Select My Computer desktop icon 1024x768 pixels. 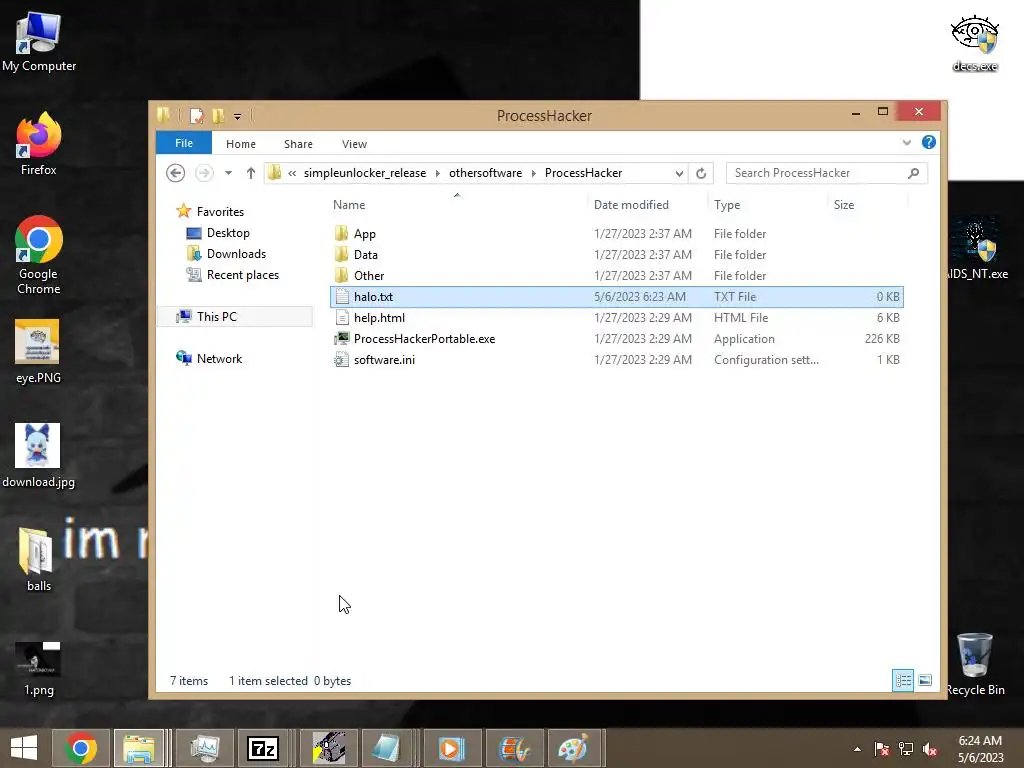tap(39, 41)
